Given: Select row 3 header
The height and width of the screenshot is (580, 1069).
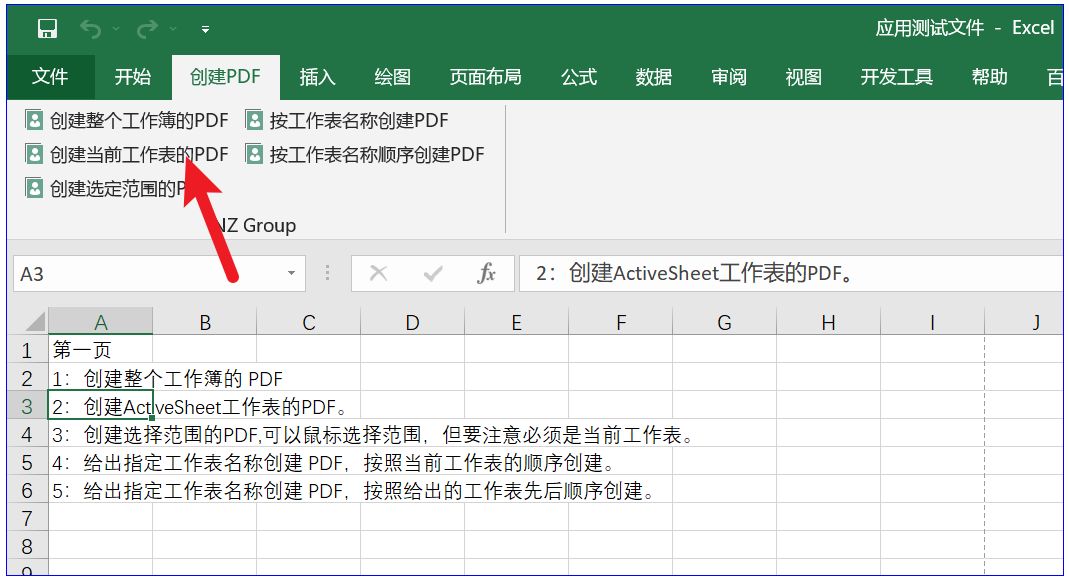Looking at the screenshot, I should click(x=27, y=406).
